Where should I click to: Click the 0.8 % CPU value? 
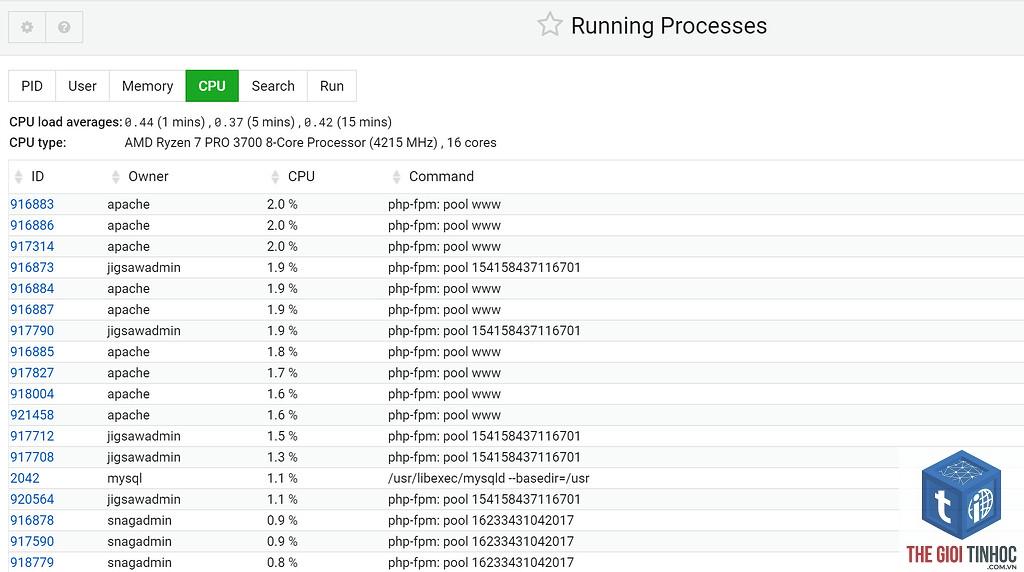point(282,562)
